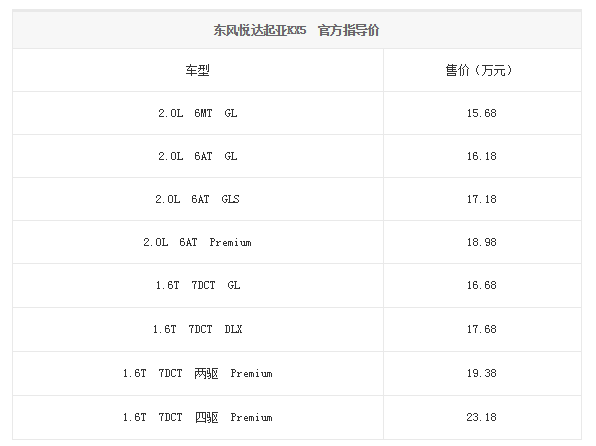Click the price 16.68
Image resolution: width=596 pixels, height=446 pixels.
(x=482, y=285)
